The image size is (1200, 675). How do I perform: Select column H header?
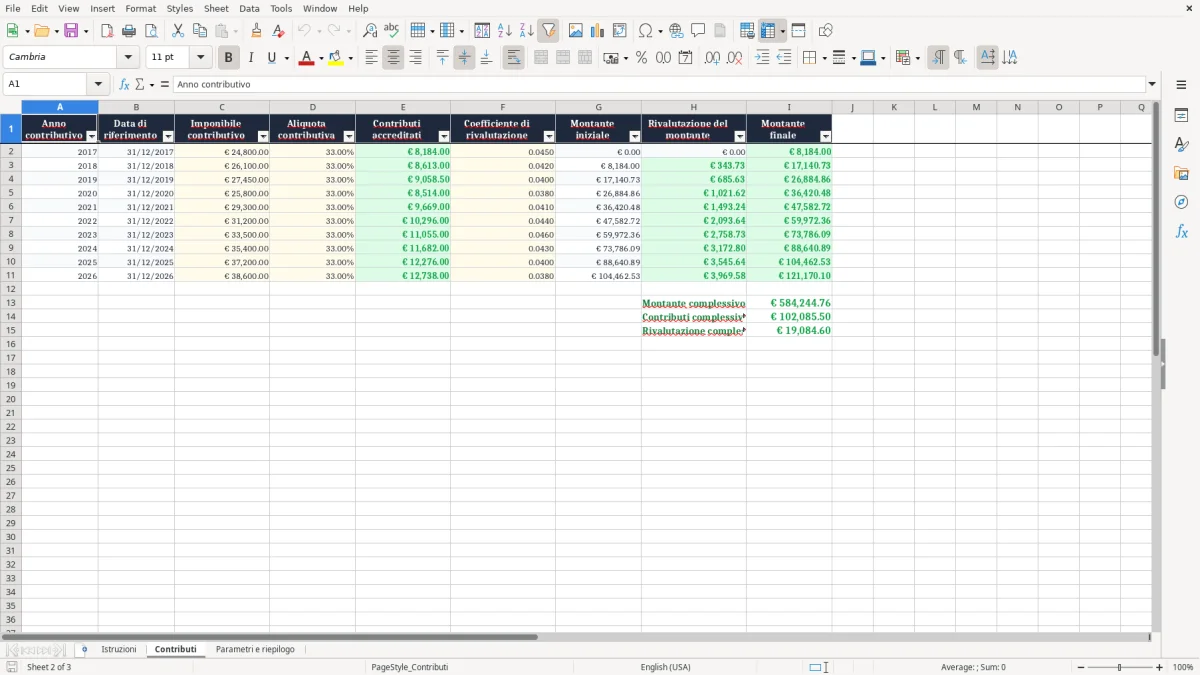pyautogui.click(x=694, y=107)
